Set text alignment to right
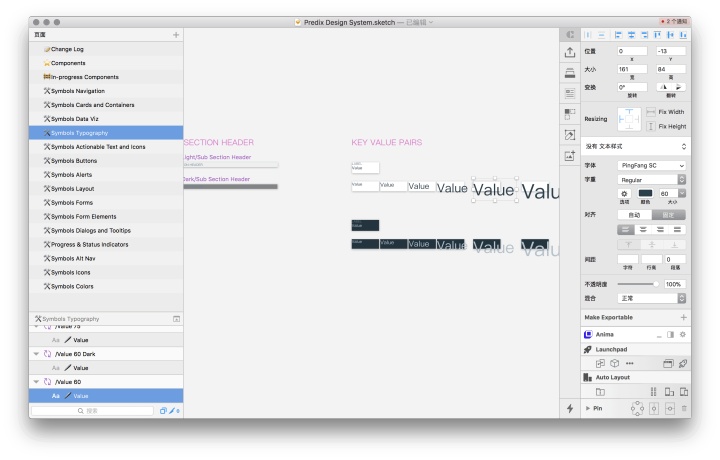 [660, 230]
